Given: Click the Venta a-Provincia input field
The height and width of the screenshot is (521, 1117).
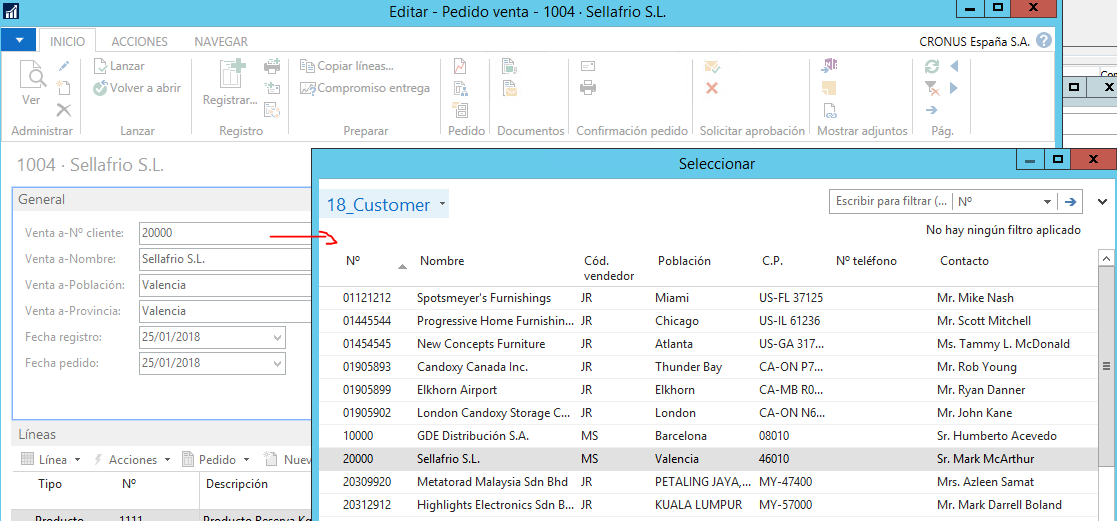Looking at the screenshot, I should pyautogui.click(x=225, y=311).
